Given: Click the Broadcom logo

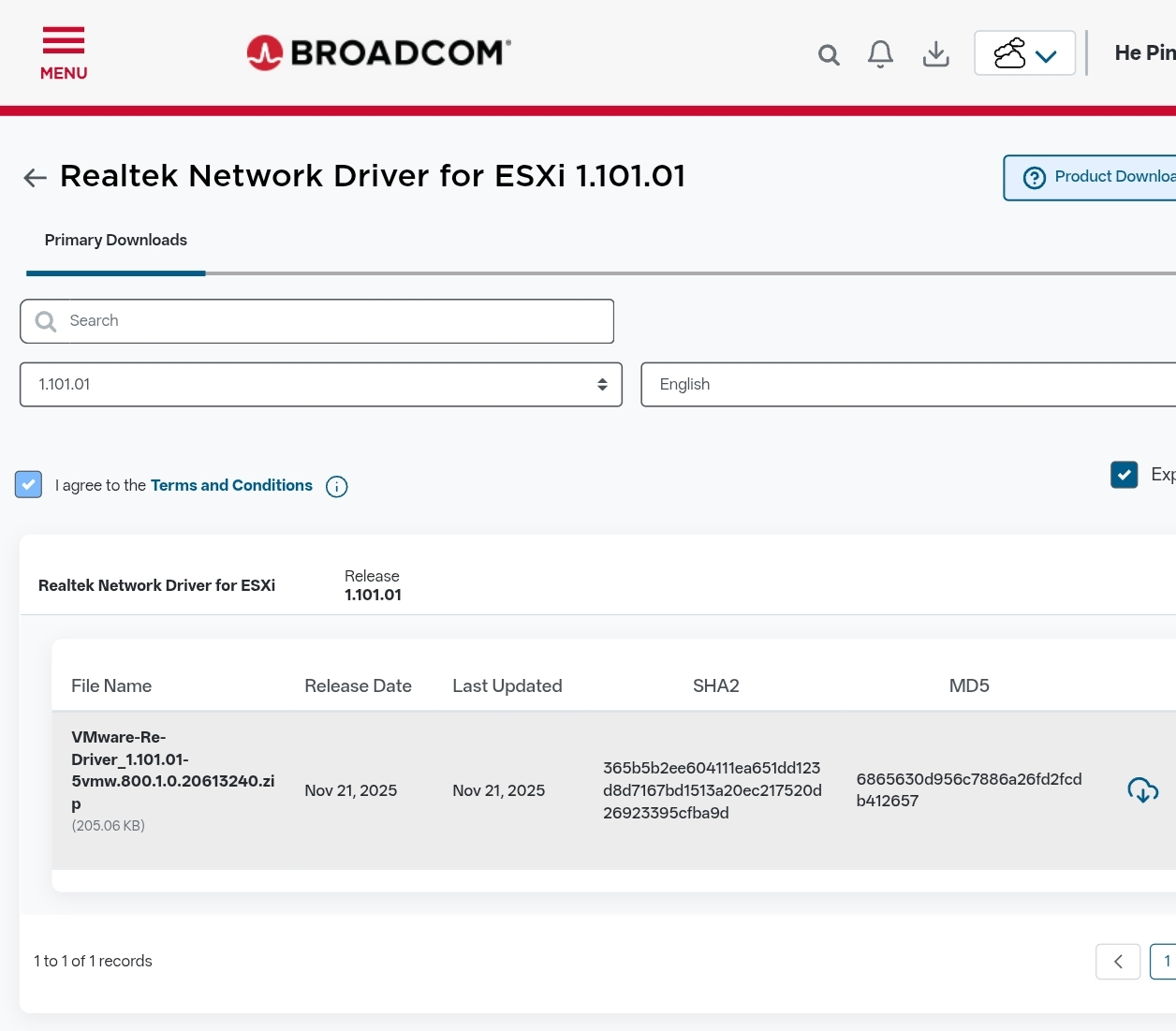Looking at the screenshot, I should 378,52.
